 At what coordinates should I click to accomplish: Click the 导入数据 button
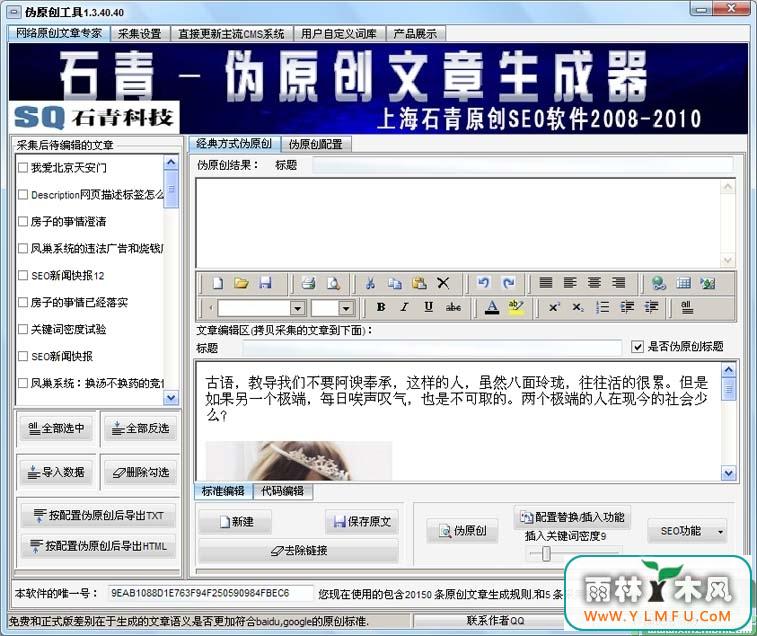point(56,472)
